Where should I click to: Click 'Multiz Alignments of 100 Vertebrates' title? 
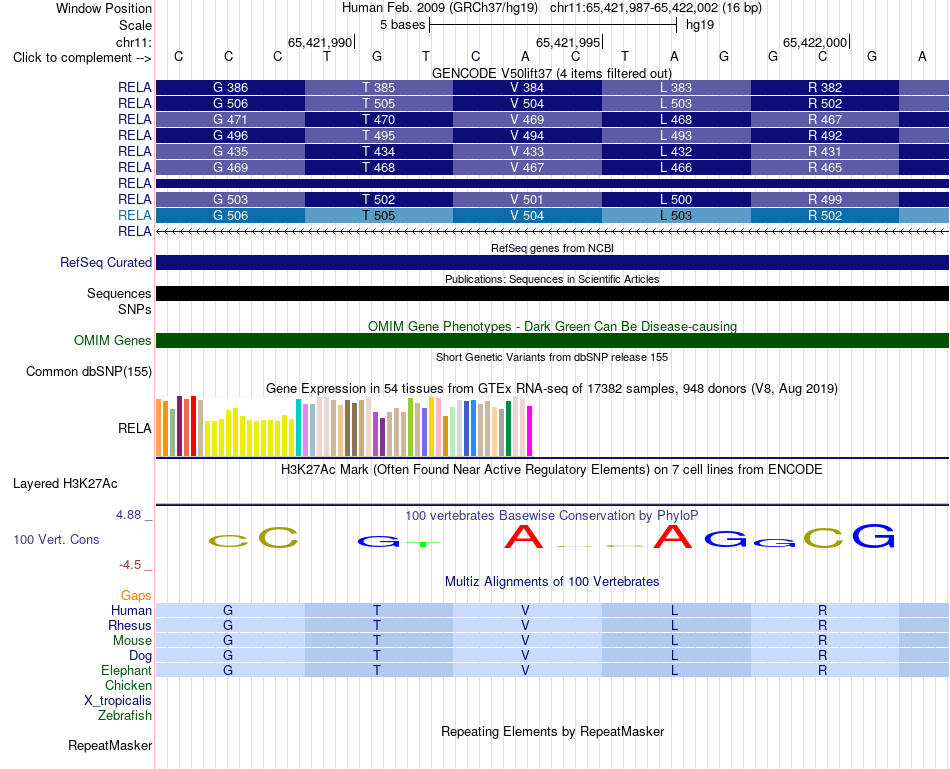click(552, 582)
